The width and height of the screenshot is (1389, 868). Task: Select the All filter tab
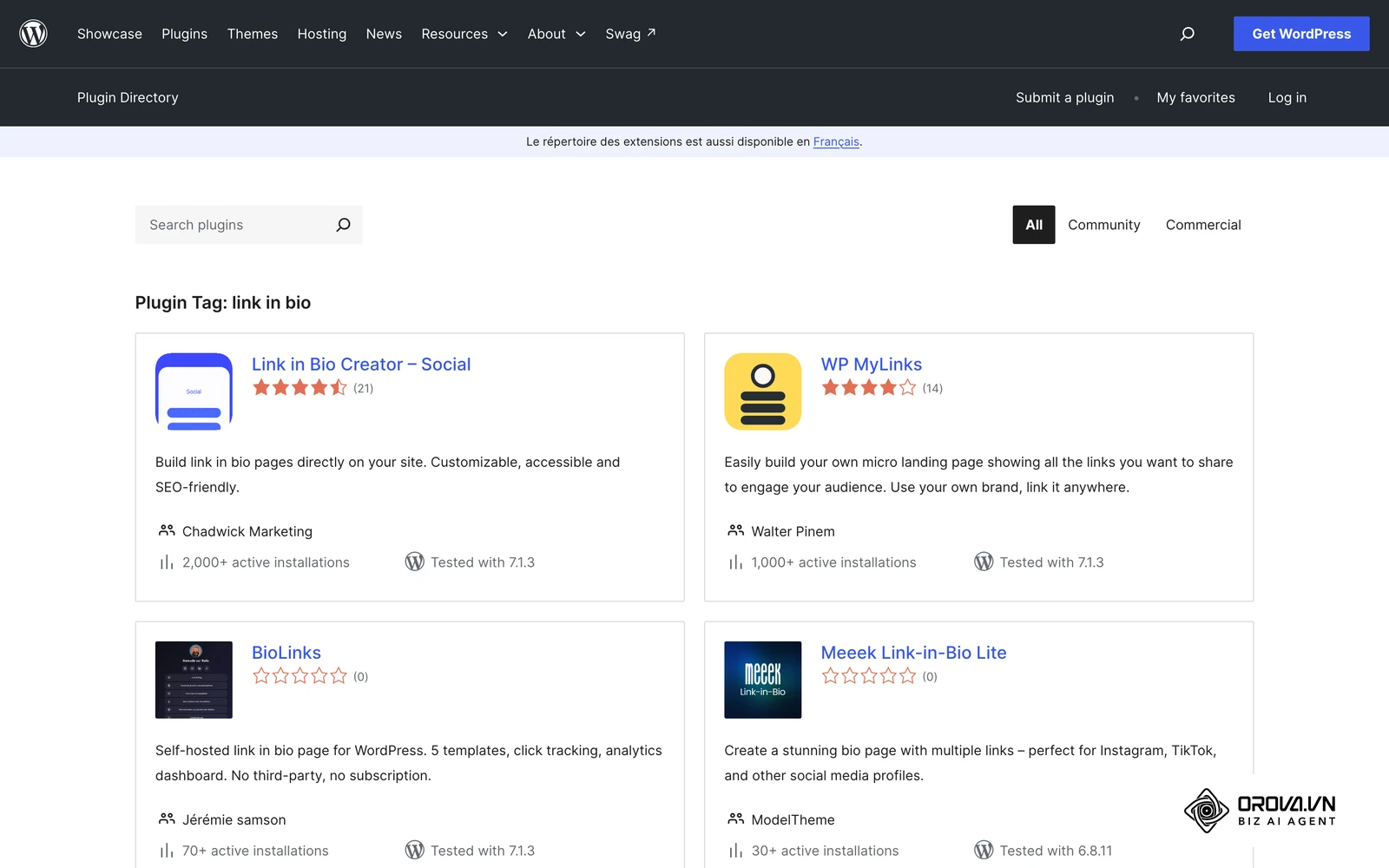click(x=1034, y=225)
